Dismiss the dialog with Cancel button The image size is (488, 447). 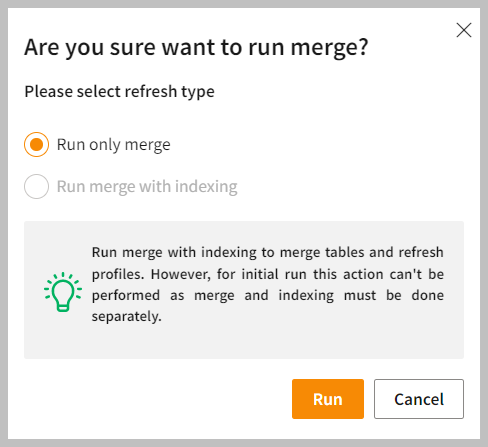419,399
